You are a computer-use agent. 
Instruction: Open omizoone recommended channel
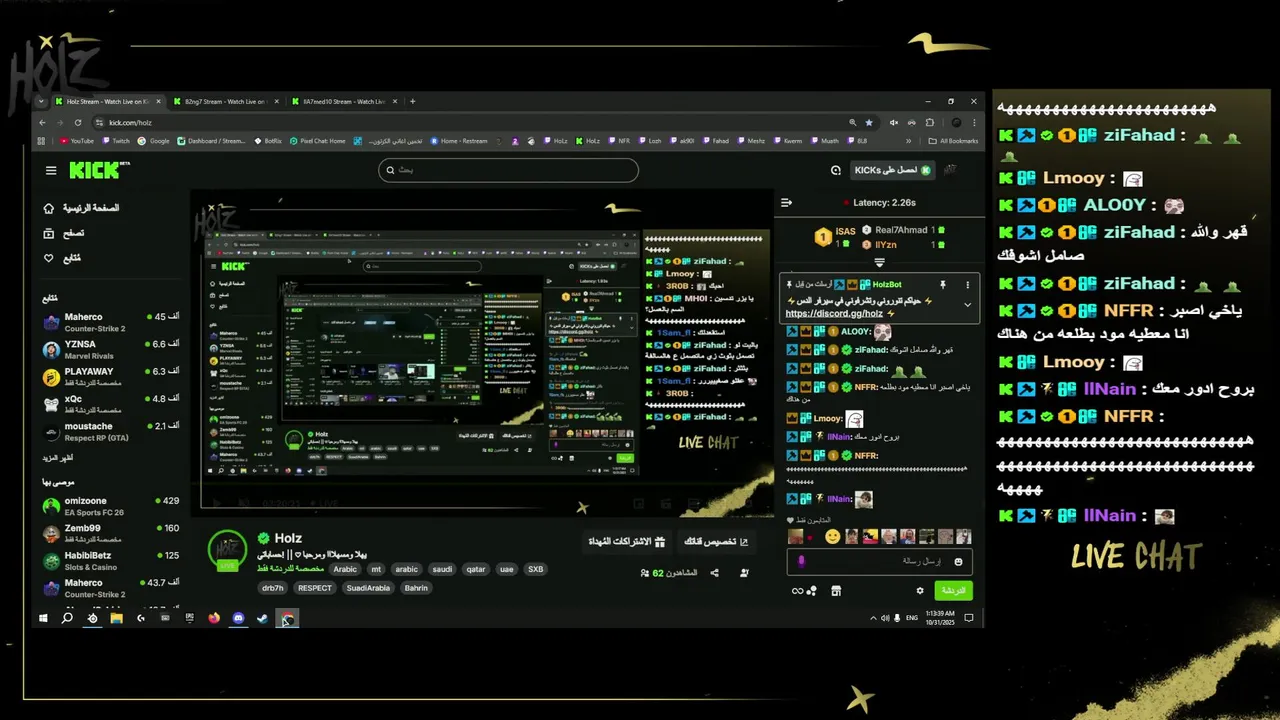pyautogui.click(x=110, y=506)
